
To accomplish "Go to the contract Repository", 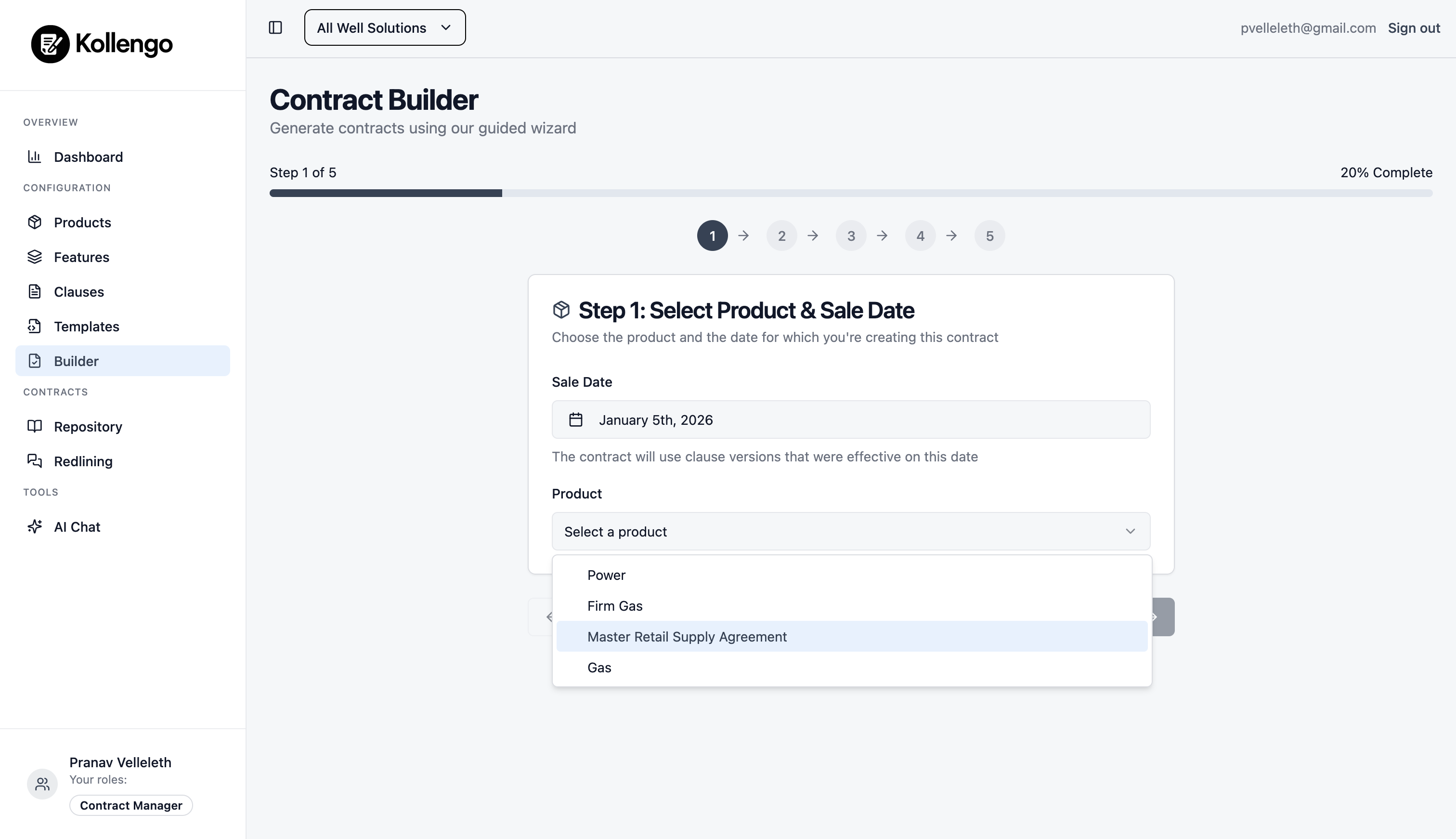I will (x=88, y=426).
